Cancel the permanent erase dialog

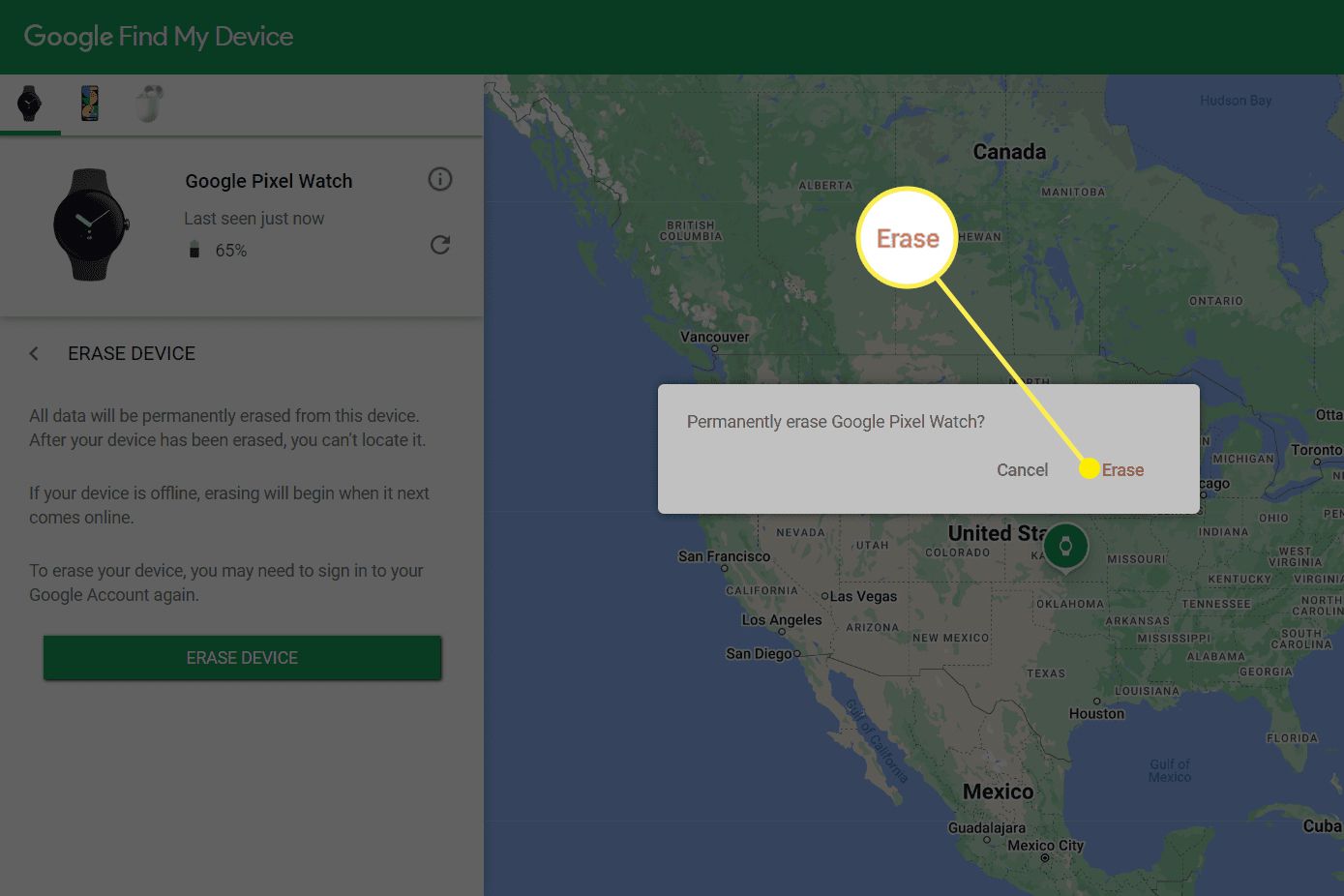[1022, 470]
